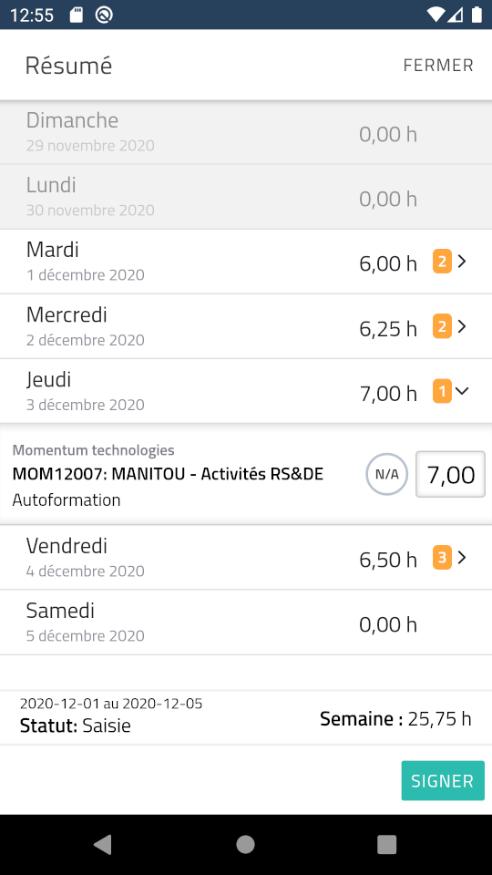
Task: Select the Lundi 30 novembre row
Action: coord(246,196)
